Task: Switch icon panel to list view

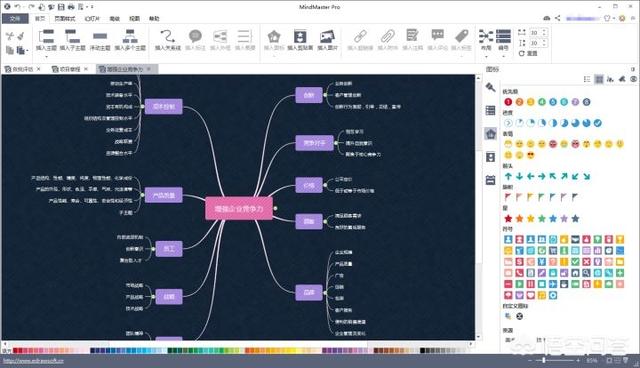Action: coord(587,79)
